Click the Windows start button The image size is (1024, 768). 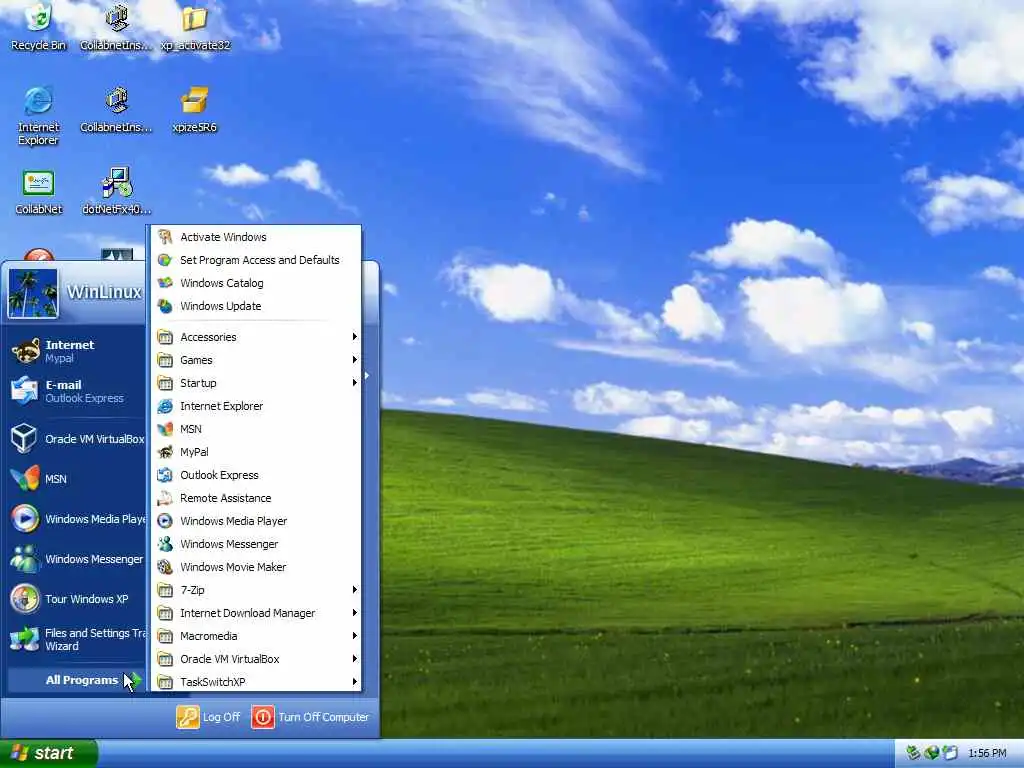(x=48, y=753)
